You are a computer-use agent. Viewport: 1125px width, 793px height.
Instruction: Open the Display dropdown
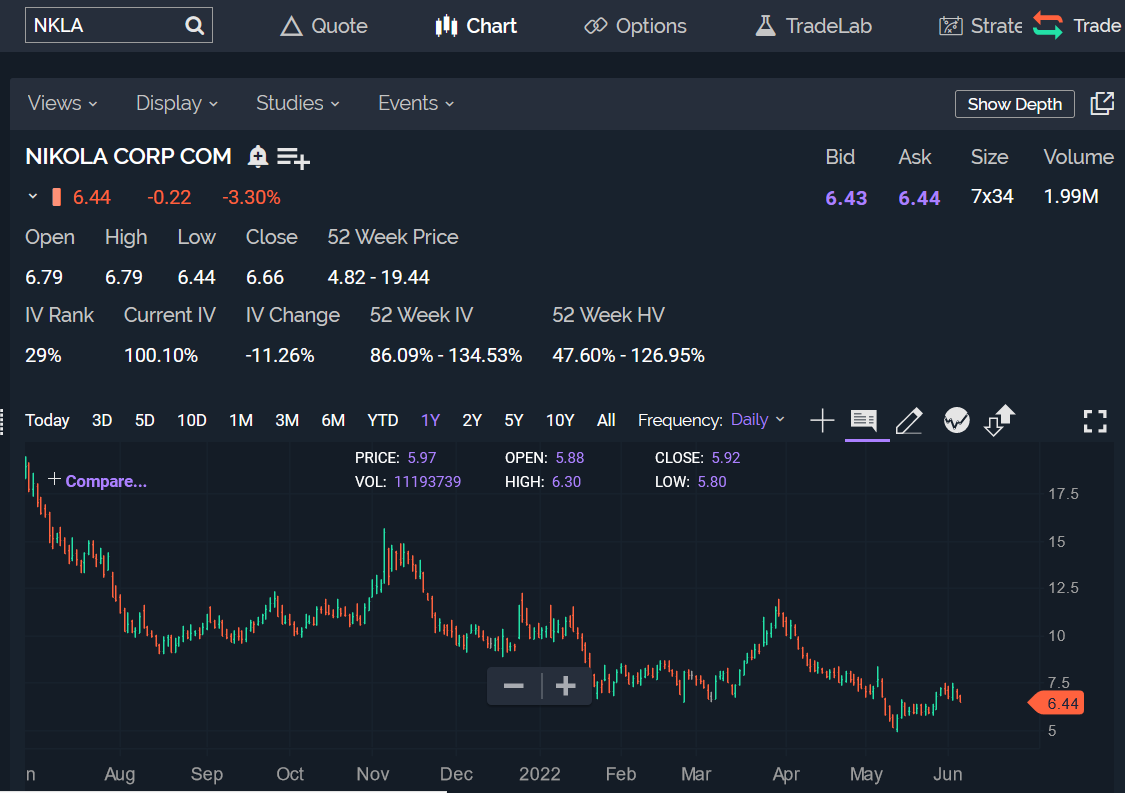[x=176, y=103]
